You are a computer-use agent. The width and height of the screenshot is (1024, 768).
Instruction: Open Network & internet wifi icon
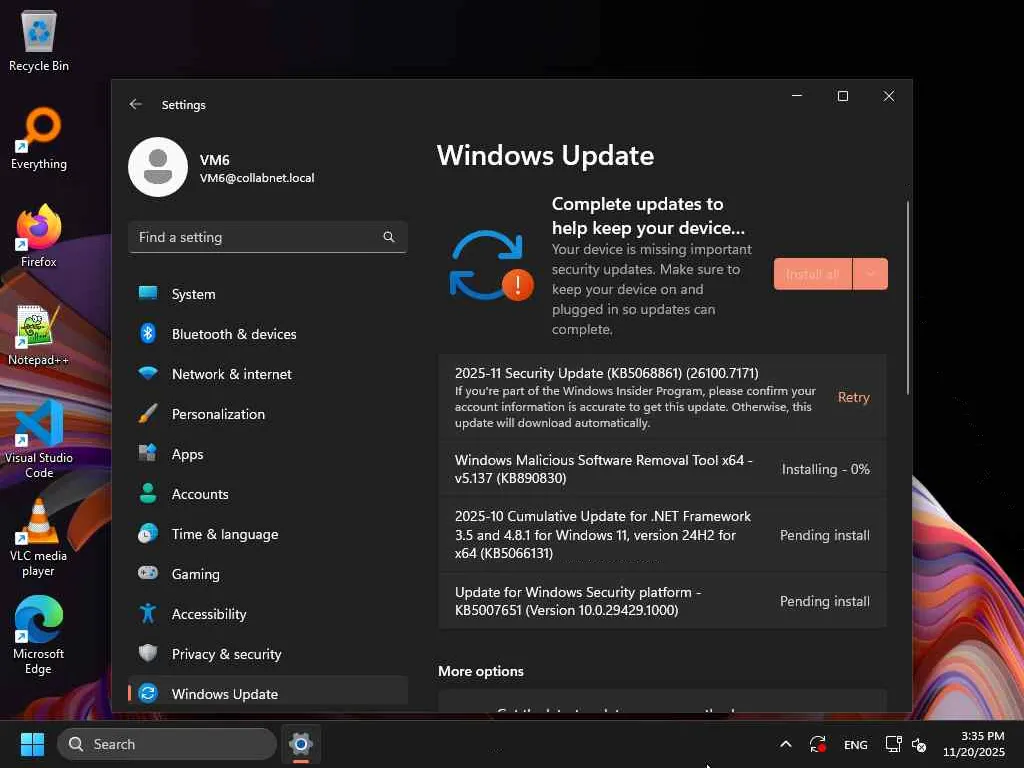pos(148,374)
